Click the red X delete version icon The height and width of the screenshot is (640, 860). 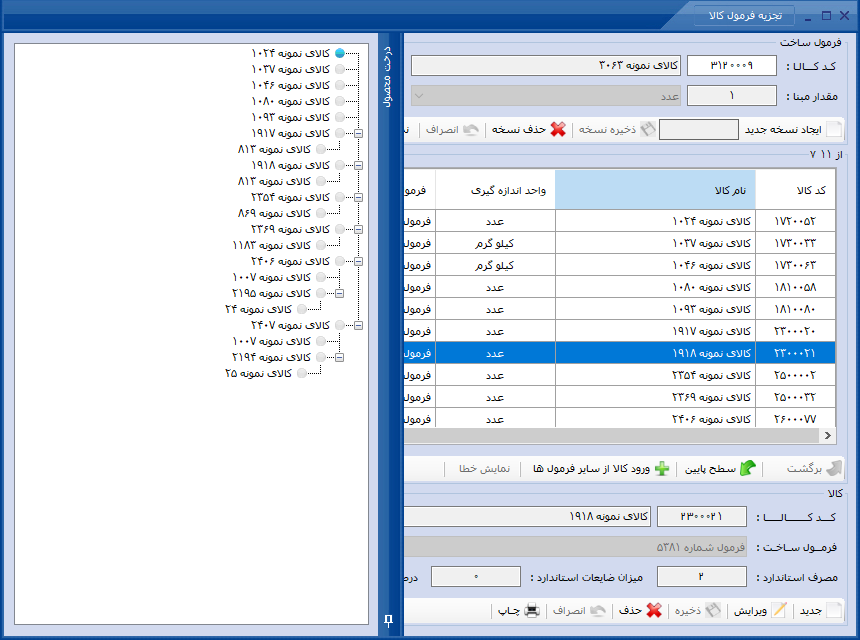558,129
